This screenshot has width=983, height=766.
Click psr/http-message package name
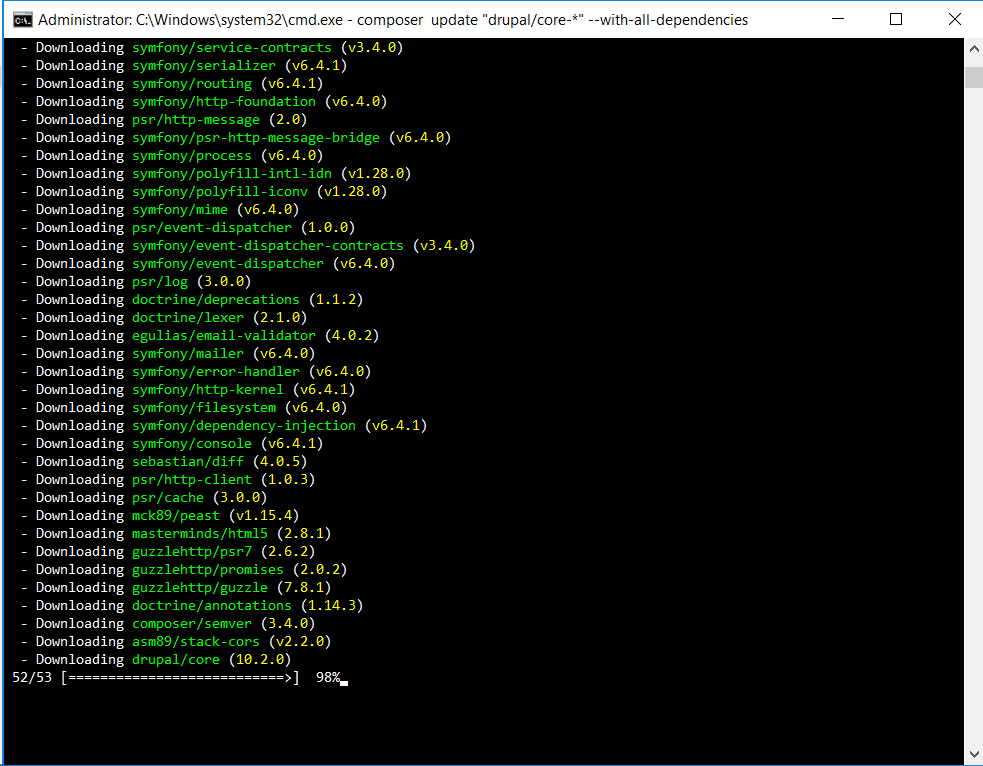(x=196, y=120)
